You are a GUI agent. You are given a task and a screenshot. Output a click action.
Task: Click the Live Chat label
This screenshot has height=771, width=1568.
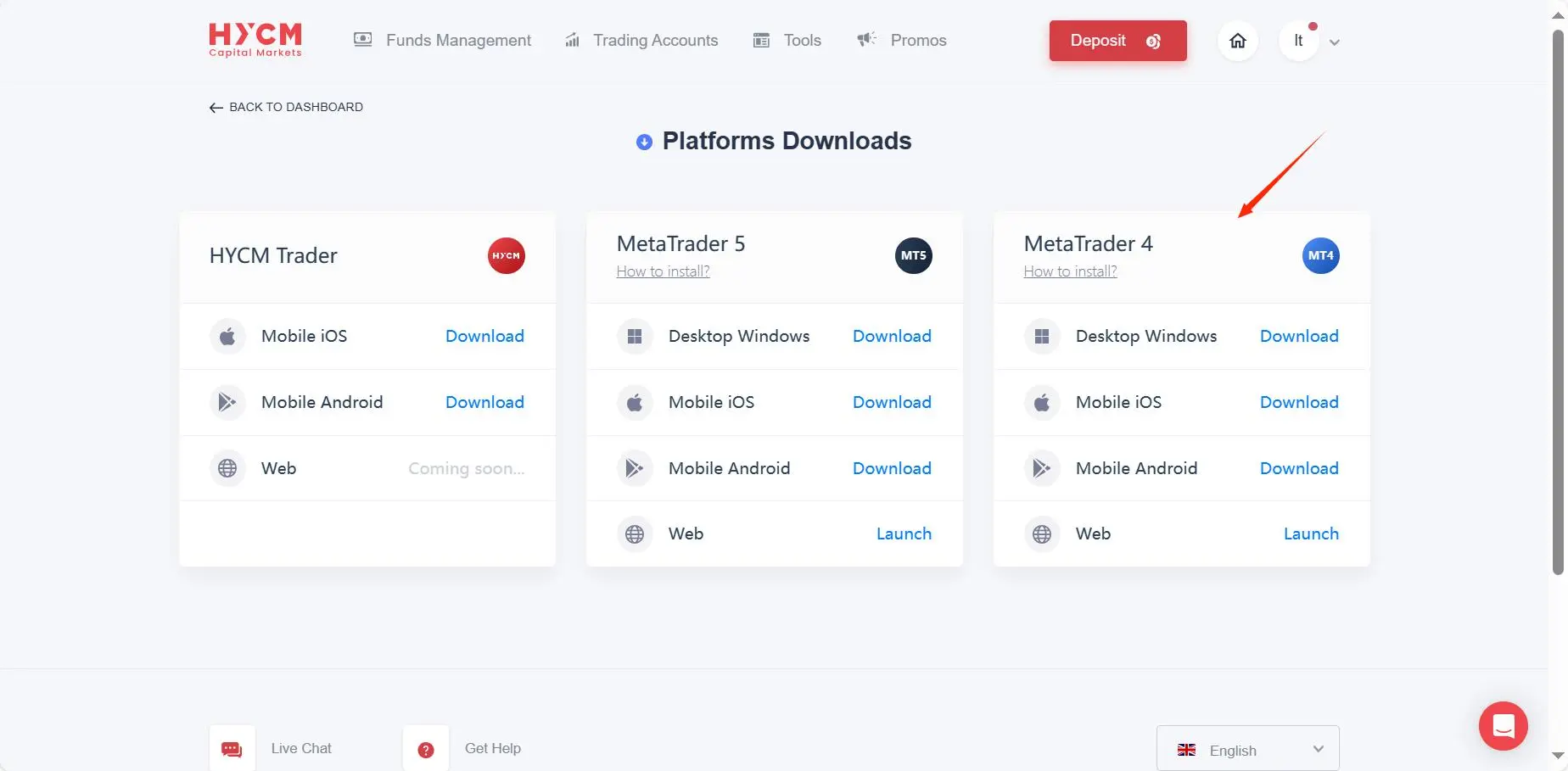point(301,748)
